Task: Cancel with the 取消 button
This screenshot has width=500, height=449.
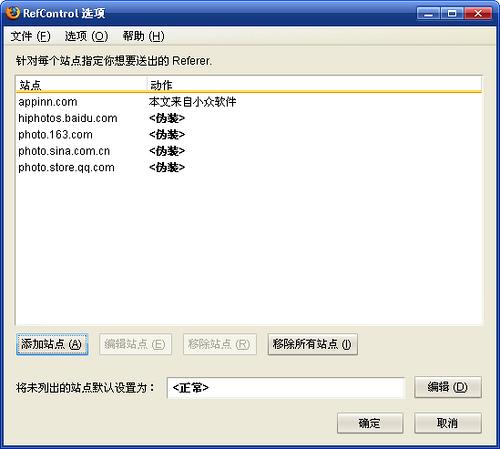Action: click(448, 423)
